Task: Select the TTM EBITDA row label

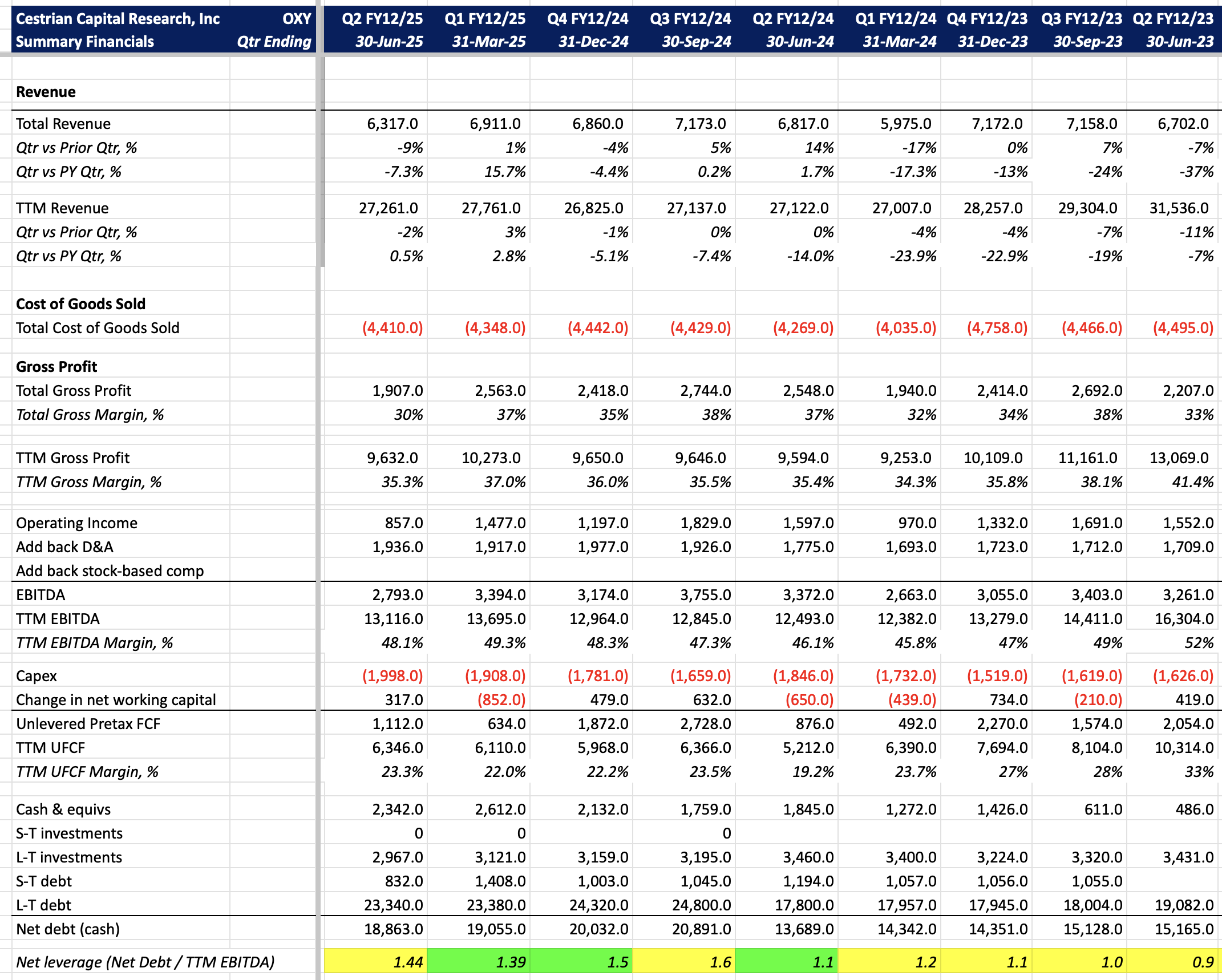Action: coord(58,619)
